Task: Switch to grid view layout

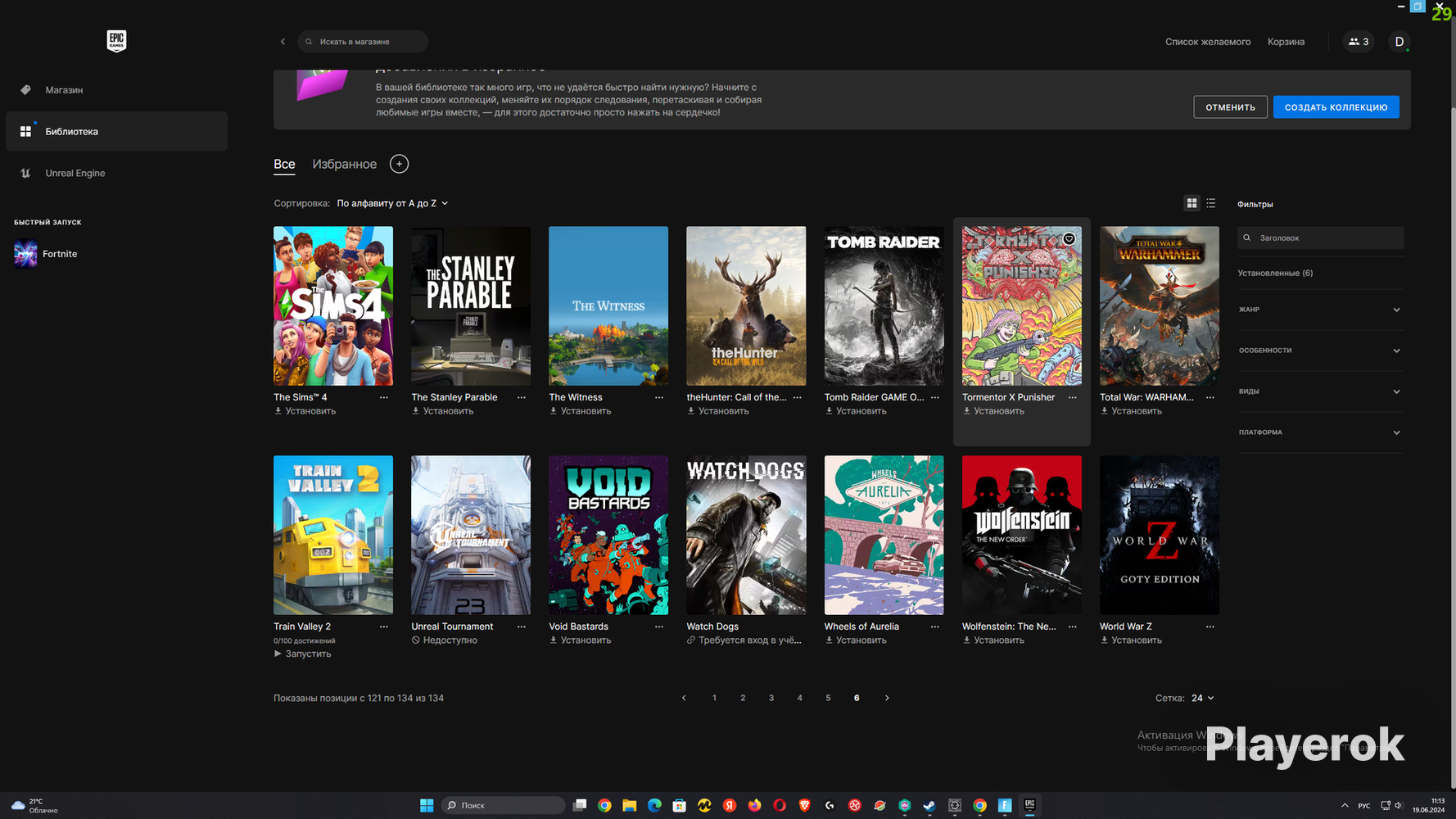Action: (1191, 203)
